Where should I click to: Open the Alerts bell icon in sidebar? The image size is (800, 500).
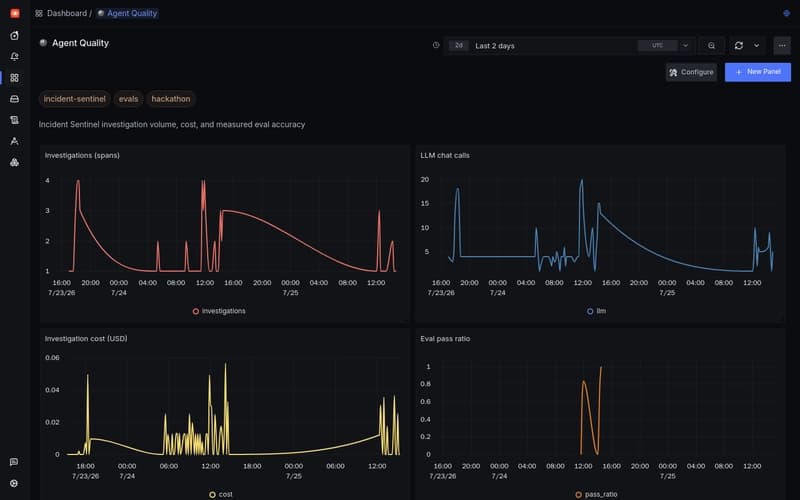point(15,57)
